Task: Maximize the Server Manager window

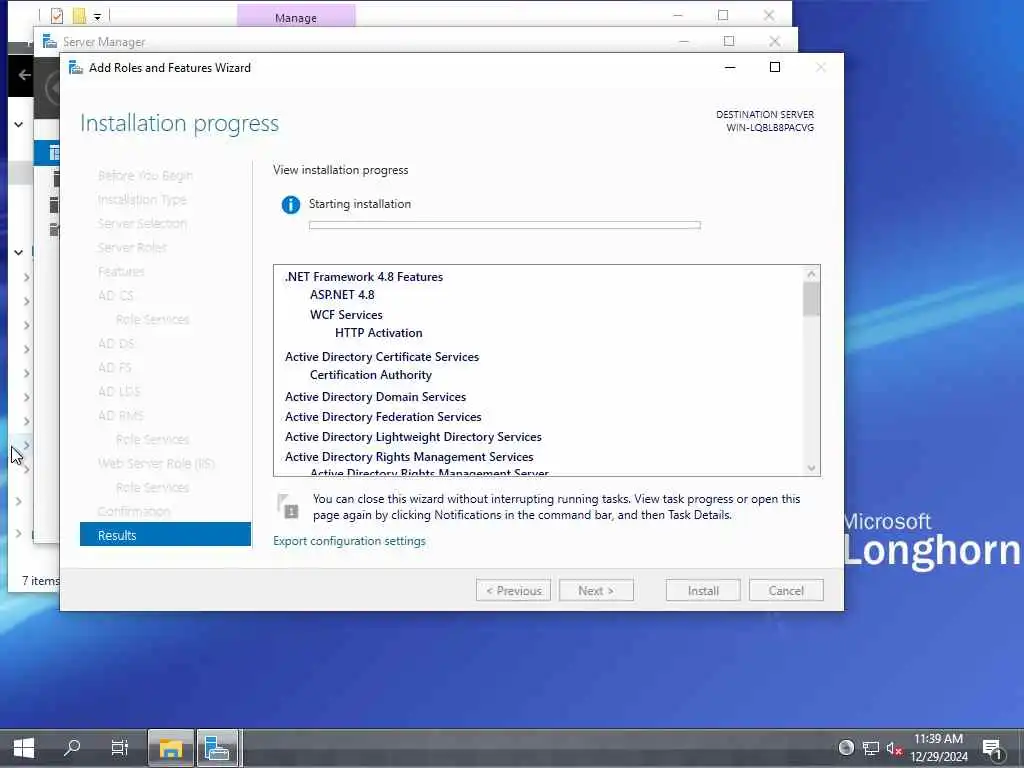Action: click(729, 41)
